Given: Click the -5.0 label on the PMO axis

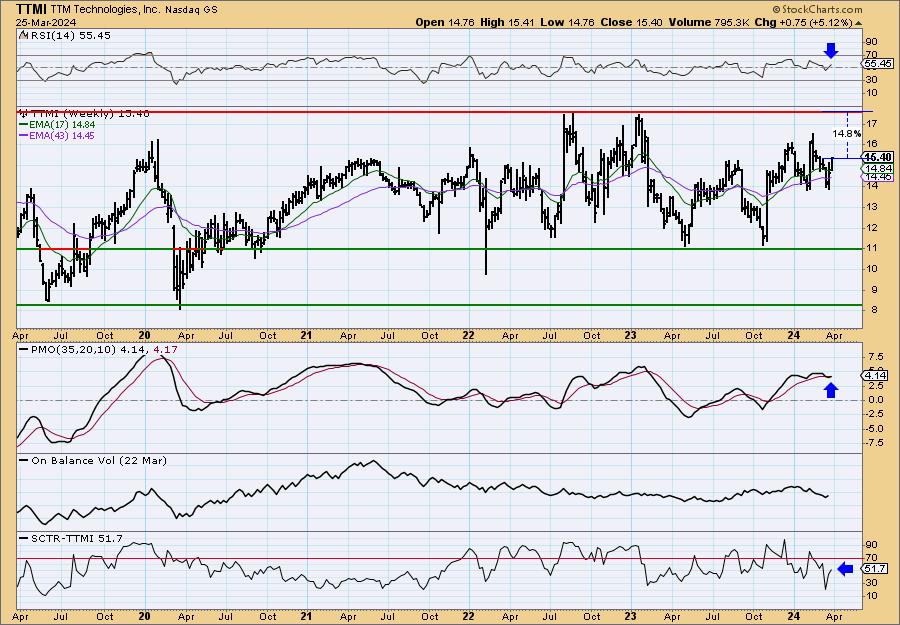Looking at the screenshot, I should 874,428.
